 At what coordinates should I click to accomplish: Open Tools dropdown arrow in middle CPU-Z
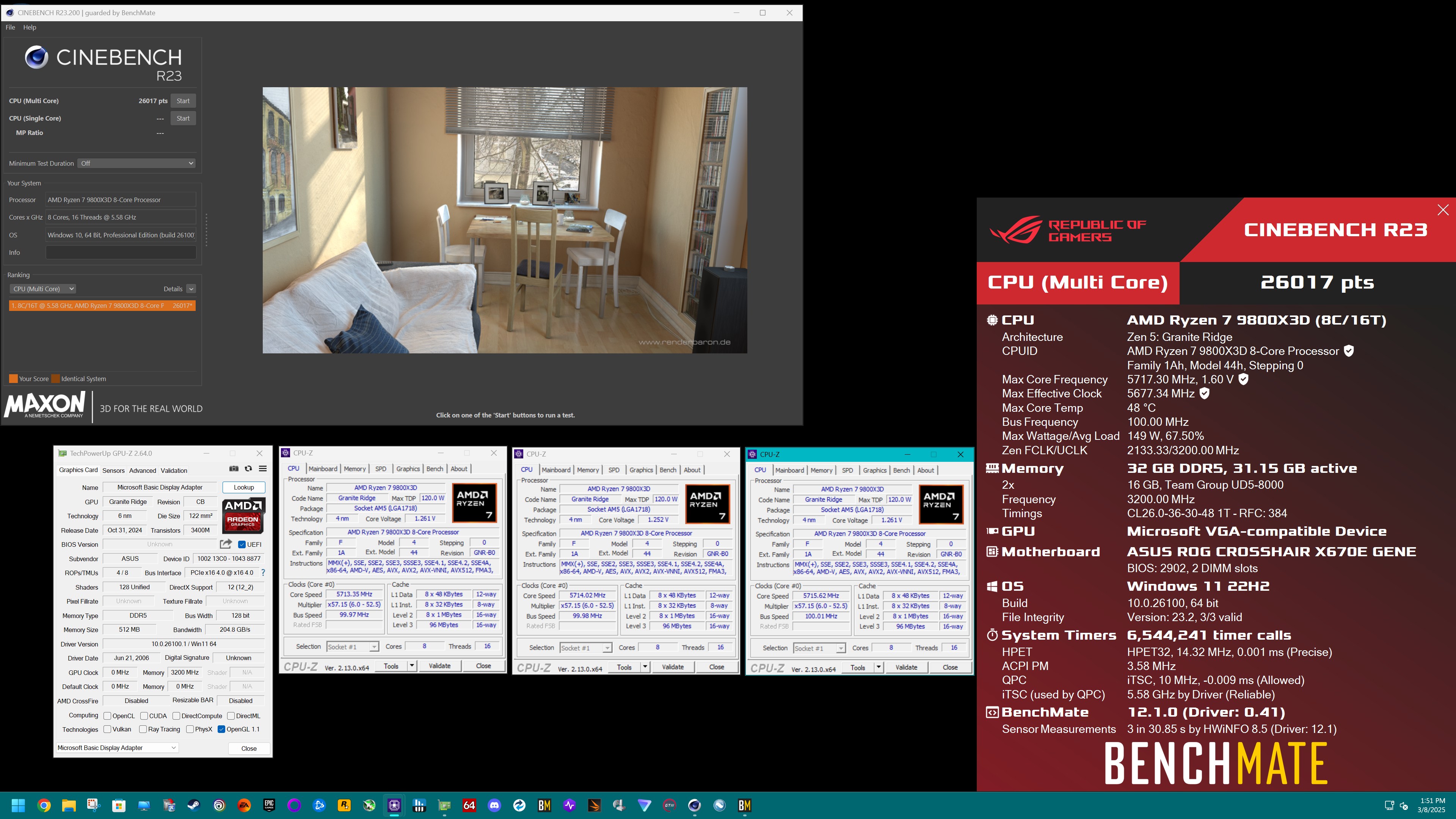coord(645,667)
